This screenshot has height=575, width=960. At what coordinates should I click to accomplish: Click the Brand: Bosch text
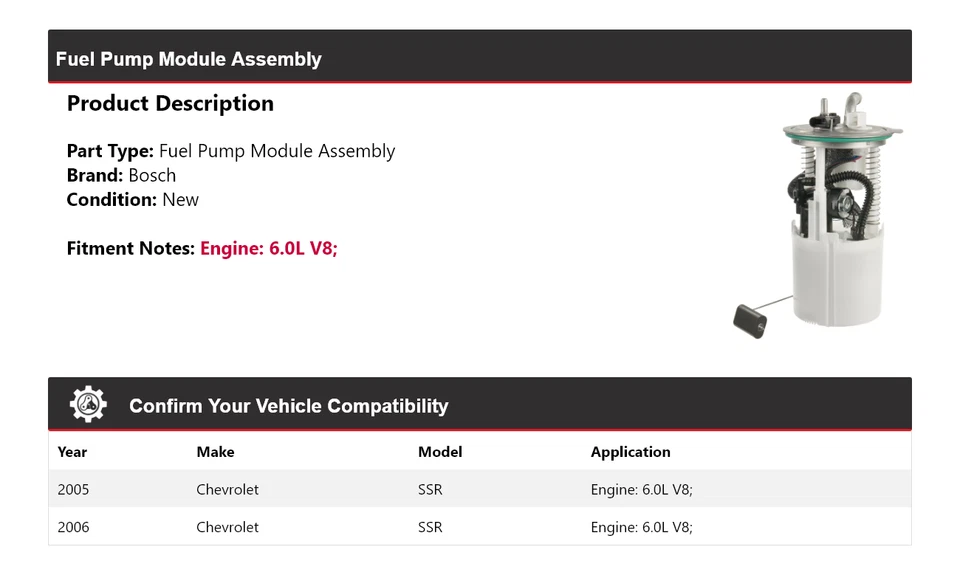pos(121,175)
